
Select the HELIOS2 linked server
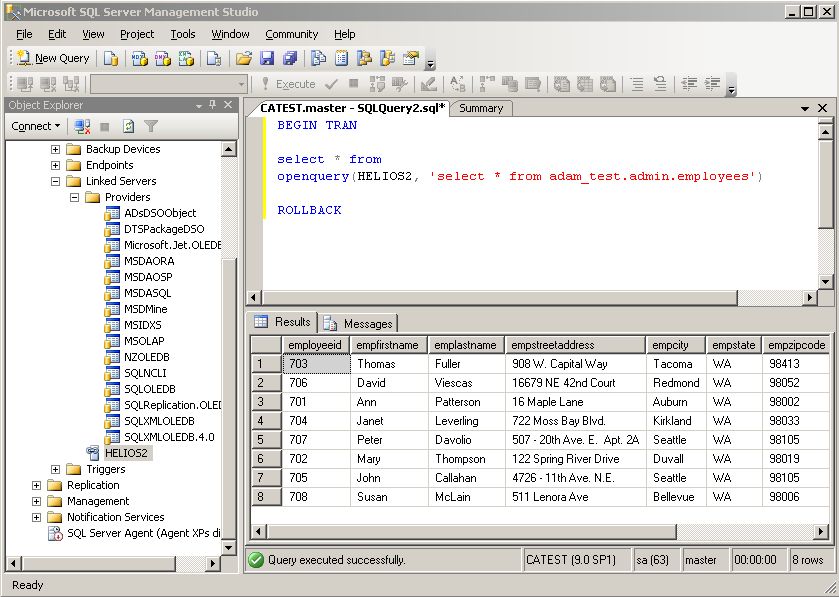click(126, 453)
